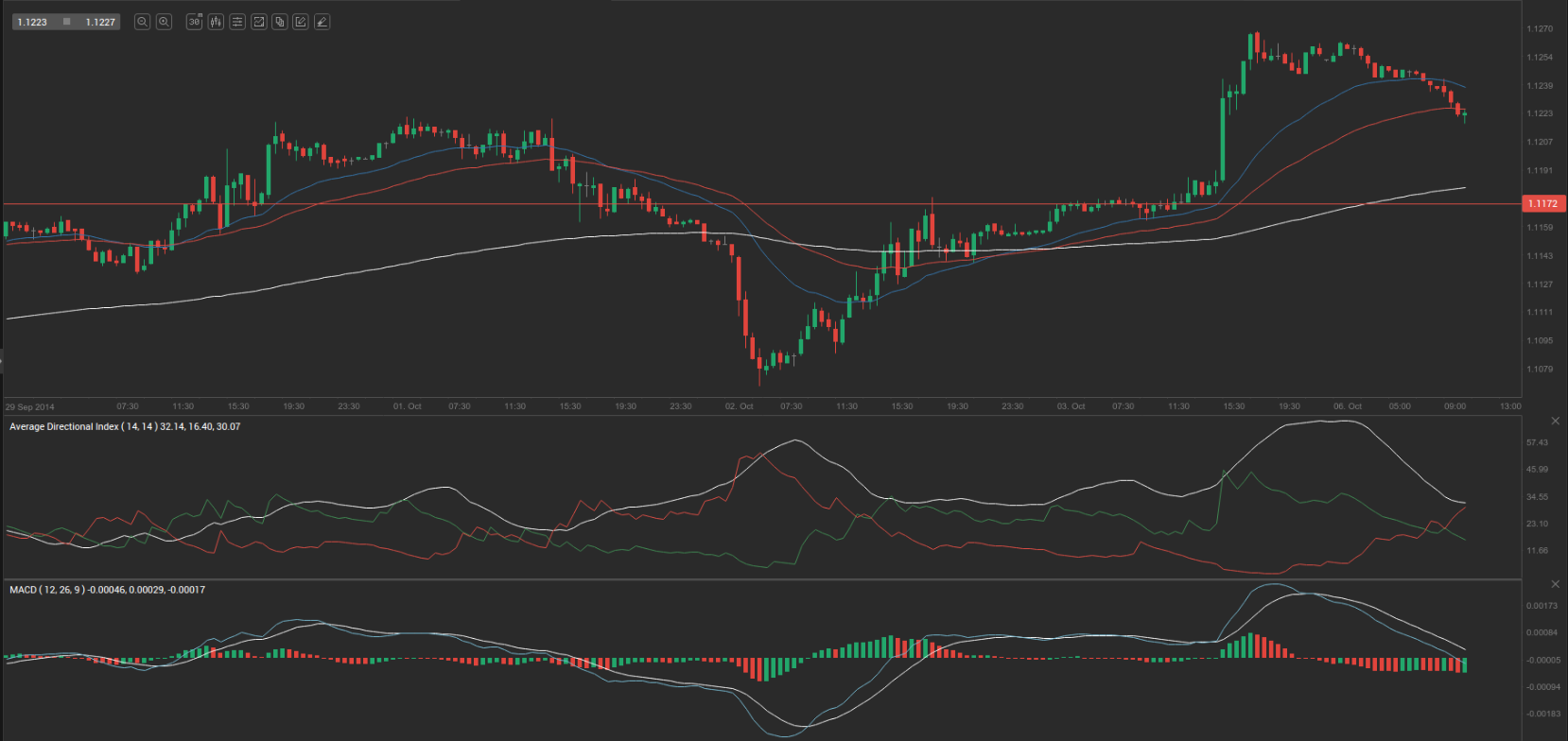Open the indicator settings sliders icon

pos(237,22)
